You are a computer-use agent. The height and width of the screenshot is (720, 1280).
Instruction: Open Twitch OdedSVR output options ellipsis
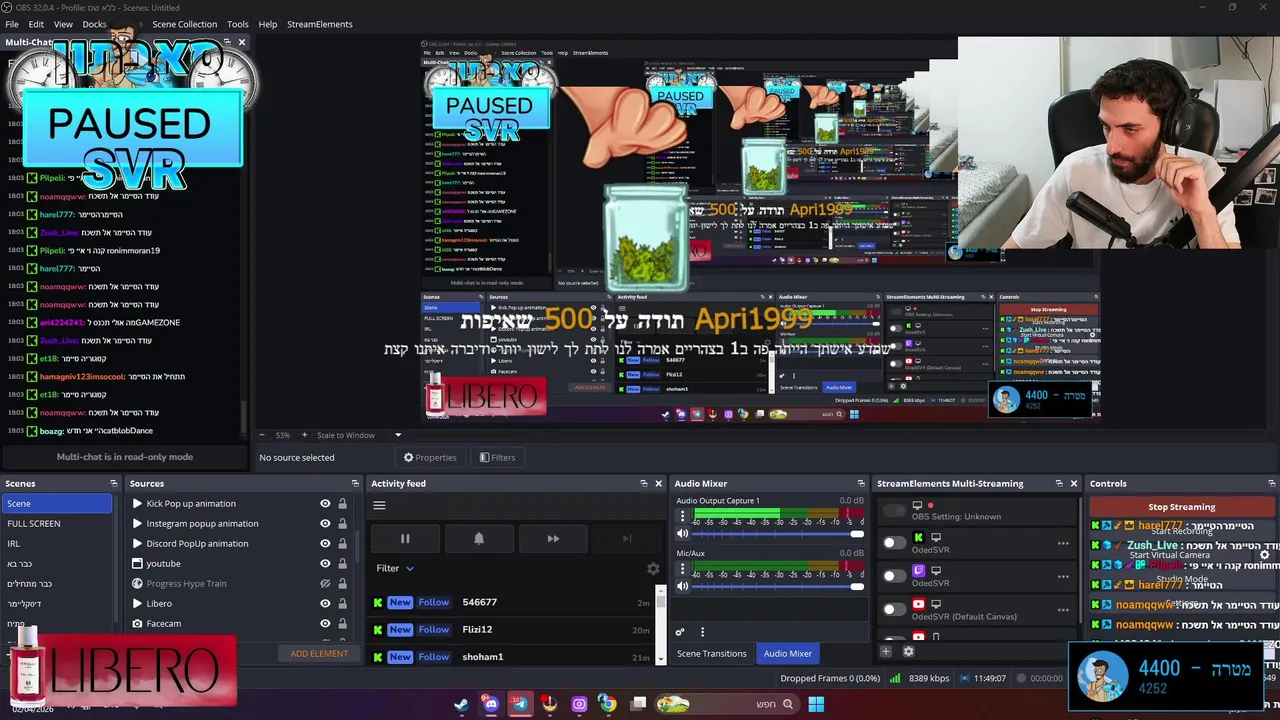1063,577
